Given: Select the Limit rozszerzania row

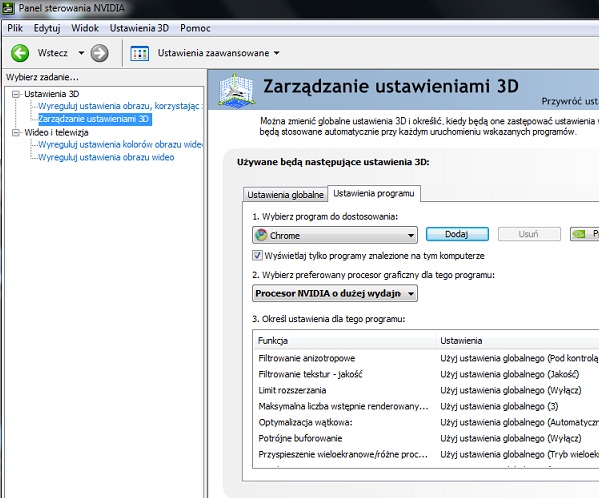Looking at the screenshot, I should point(426,390).
